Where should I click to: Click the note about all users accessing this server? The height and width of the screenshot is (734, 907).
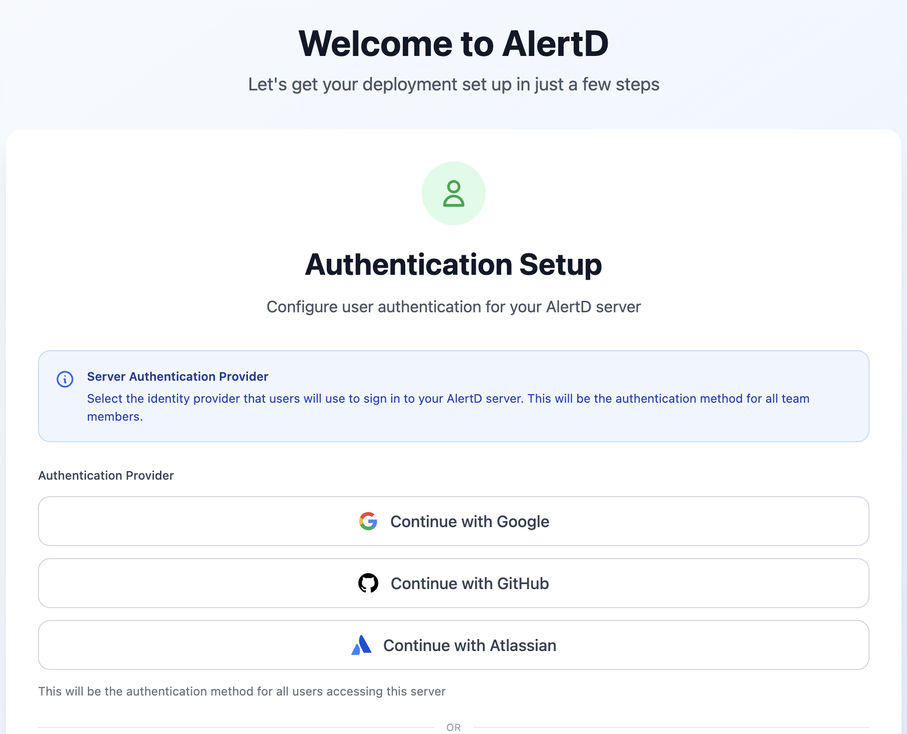click(242, 691)
